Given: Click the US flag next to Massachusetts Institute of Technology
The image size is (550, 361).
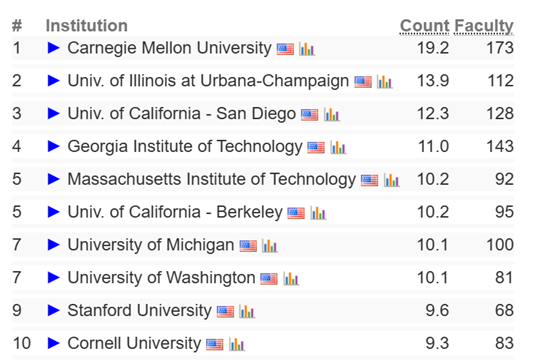Looking at the screenshot, I should (x=370, y=180).
